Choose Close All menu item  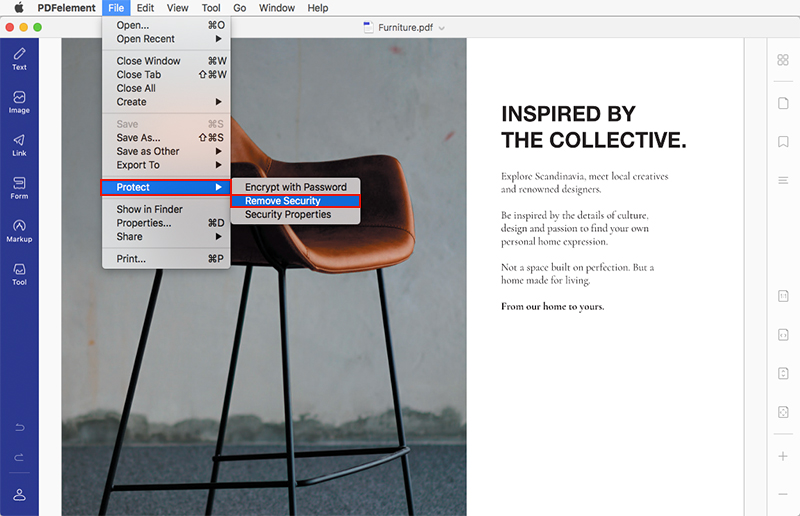[x=166, y=88]
